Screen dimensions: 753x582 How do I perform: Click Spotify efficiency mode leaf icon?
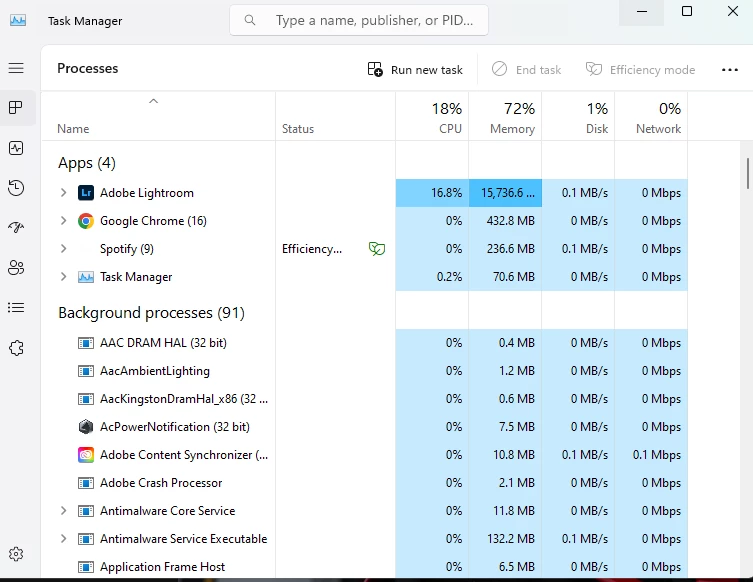tap(377, 249)
